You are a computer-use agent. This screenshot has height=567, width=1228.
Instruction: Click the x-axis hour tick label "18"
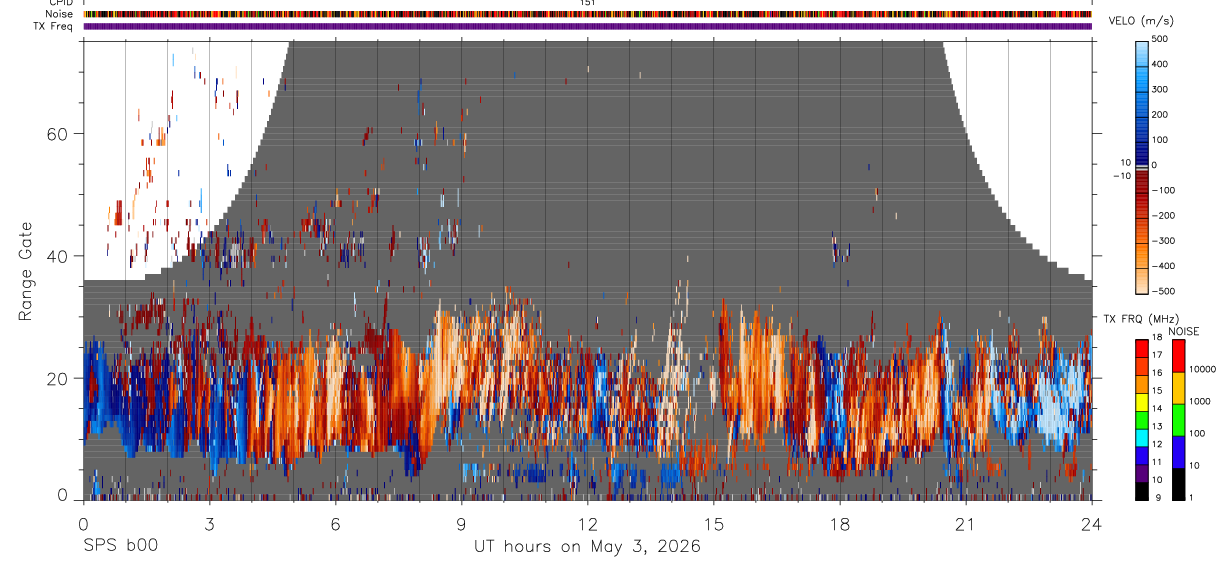840,522
